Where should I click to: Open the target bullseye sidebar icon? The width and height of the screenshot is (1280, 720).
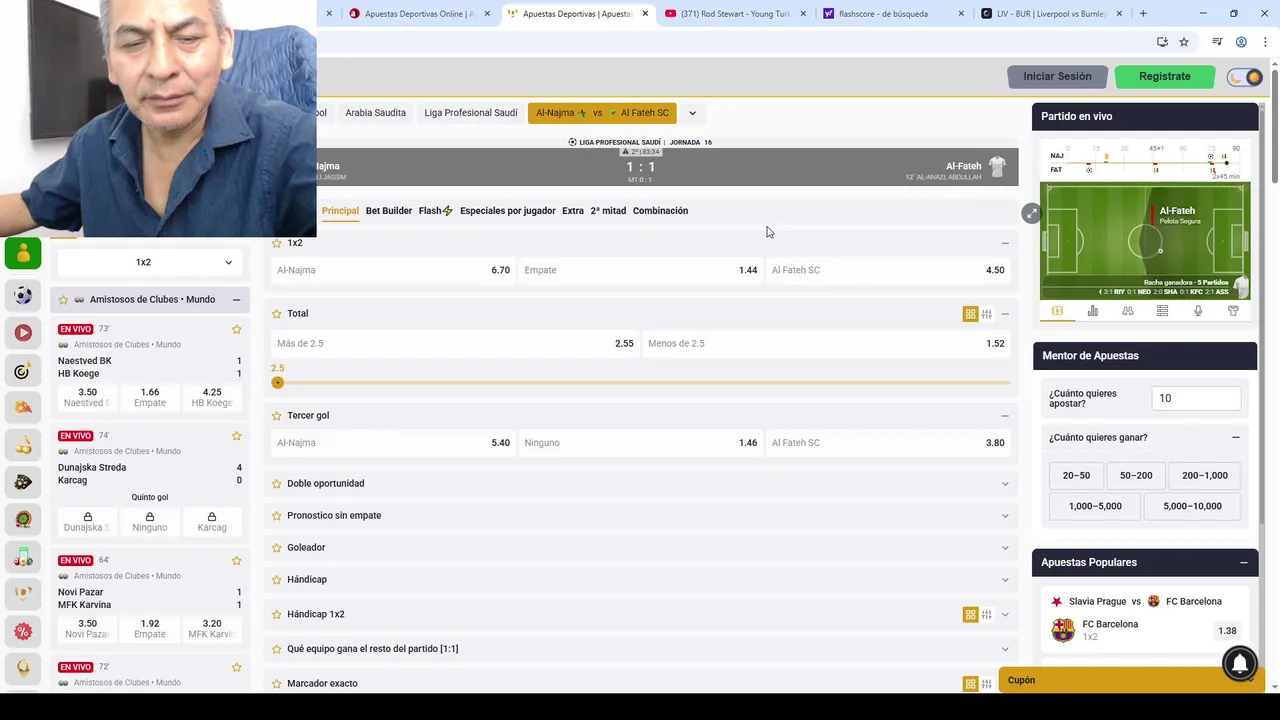pos(23,371)
